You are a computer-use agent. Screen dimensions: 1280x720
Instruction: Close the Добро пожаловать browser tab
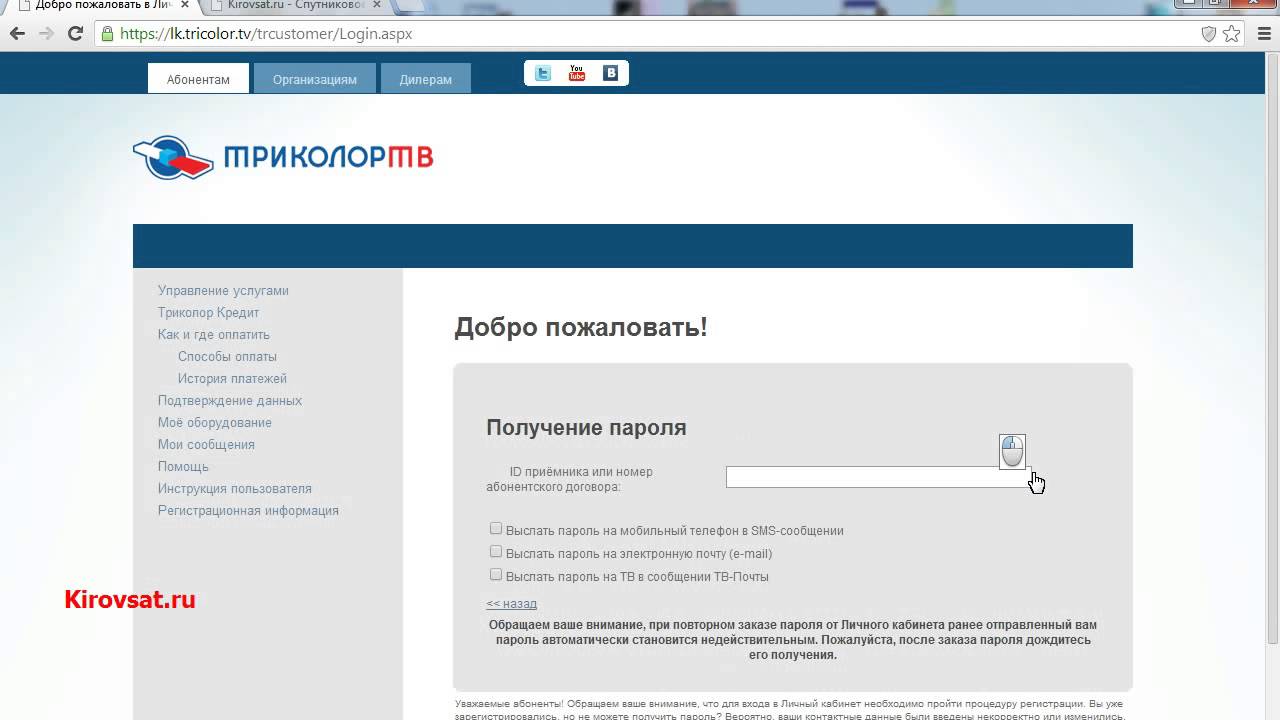point(185,5)
